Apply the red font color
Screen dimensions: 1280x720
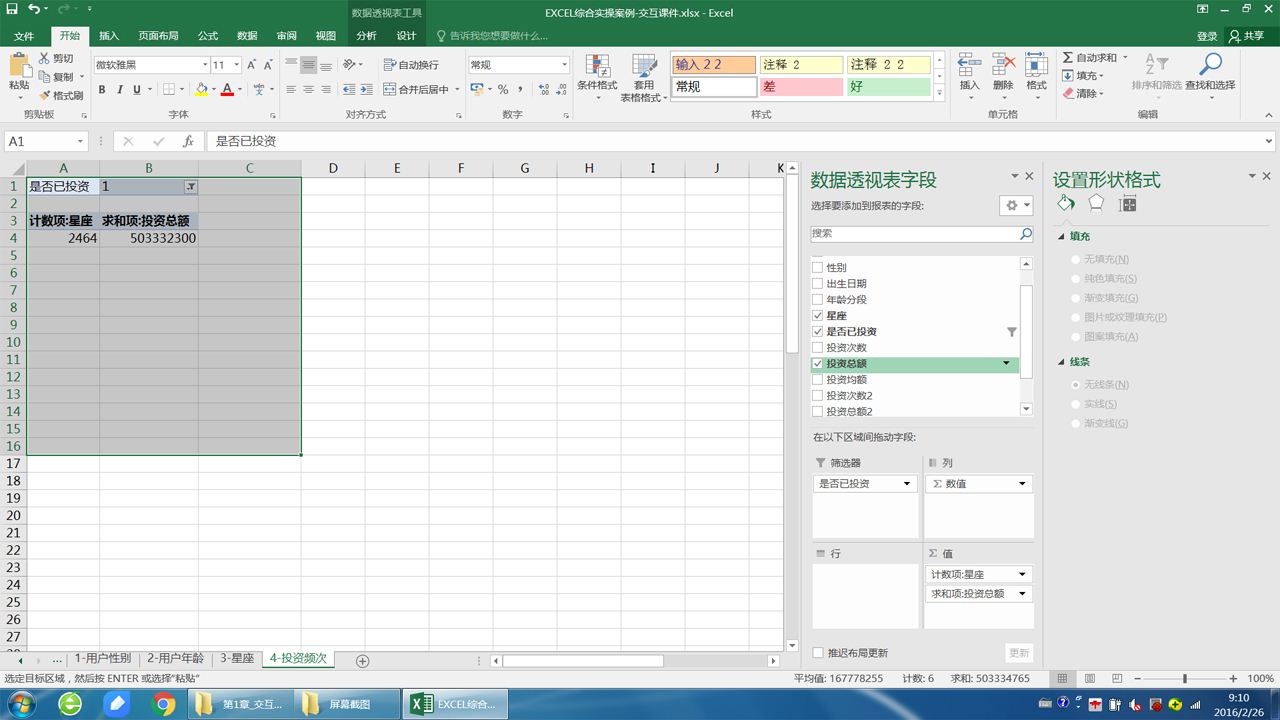[227, 90]
